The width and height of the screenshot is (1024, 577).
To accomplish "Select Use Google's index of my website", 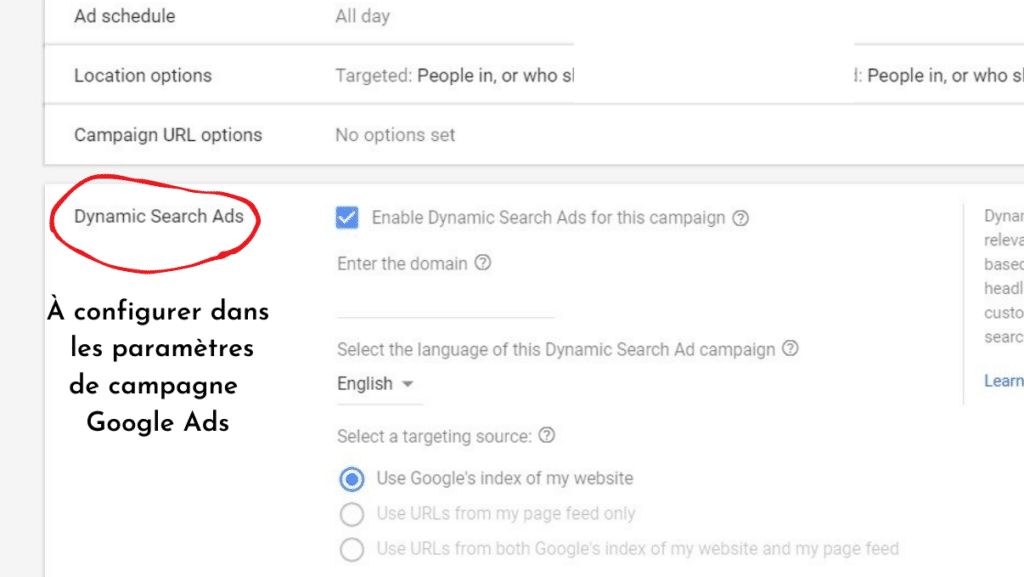I will (x=352, y=479).
